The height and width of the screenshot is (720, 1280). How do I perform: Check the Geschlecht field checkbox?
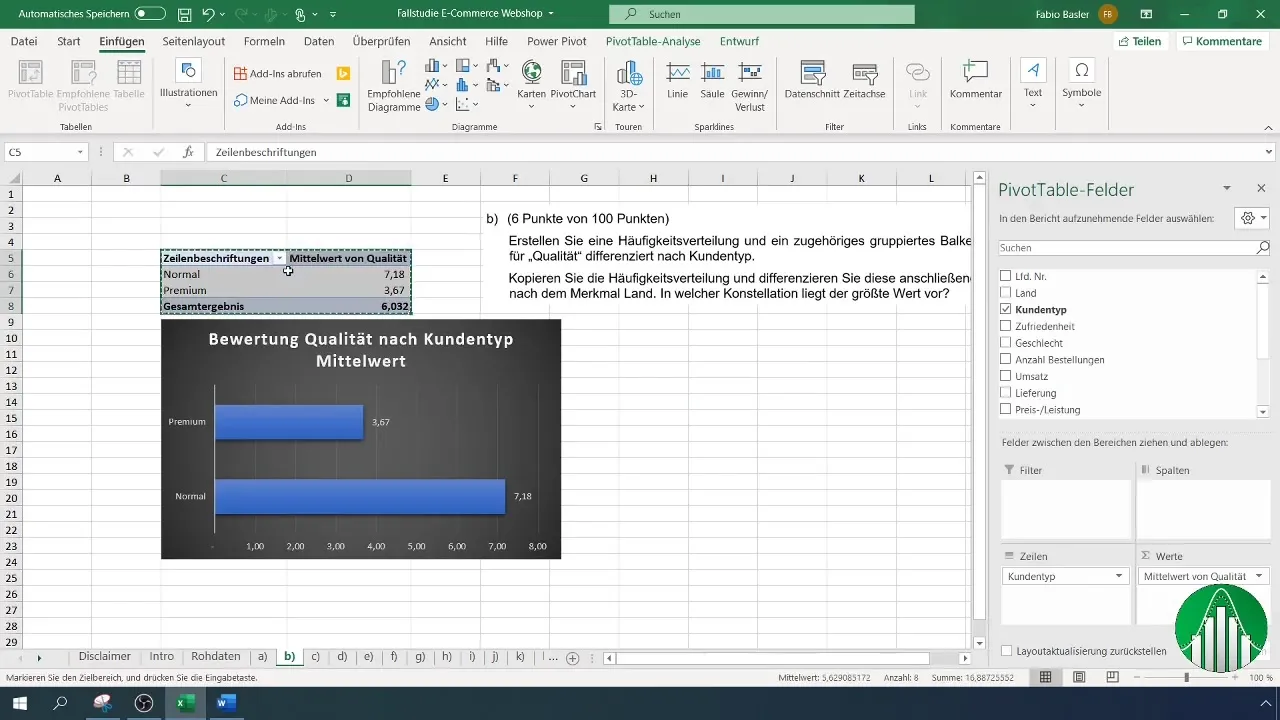coord(1006,343)
